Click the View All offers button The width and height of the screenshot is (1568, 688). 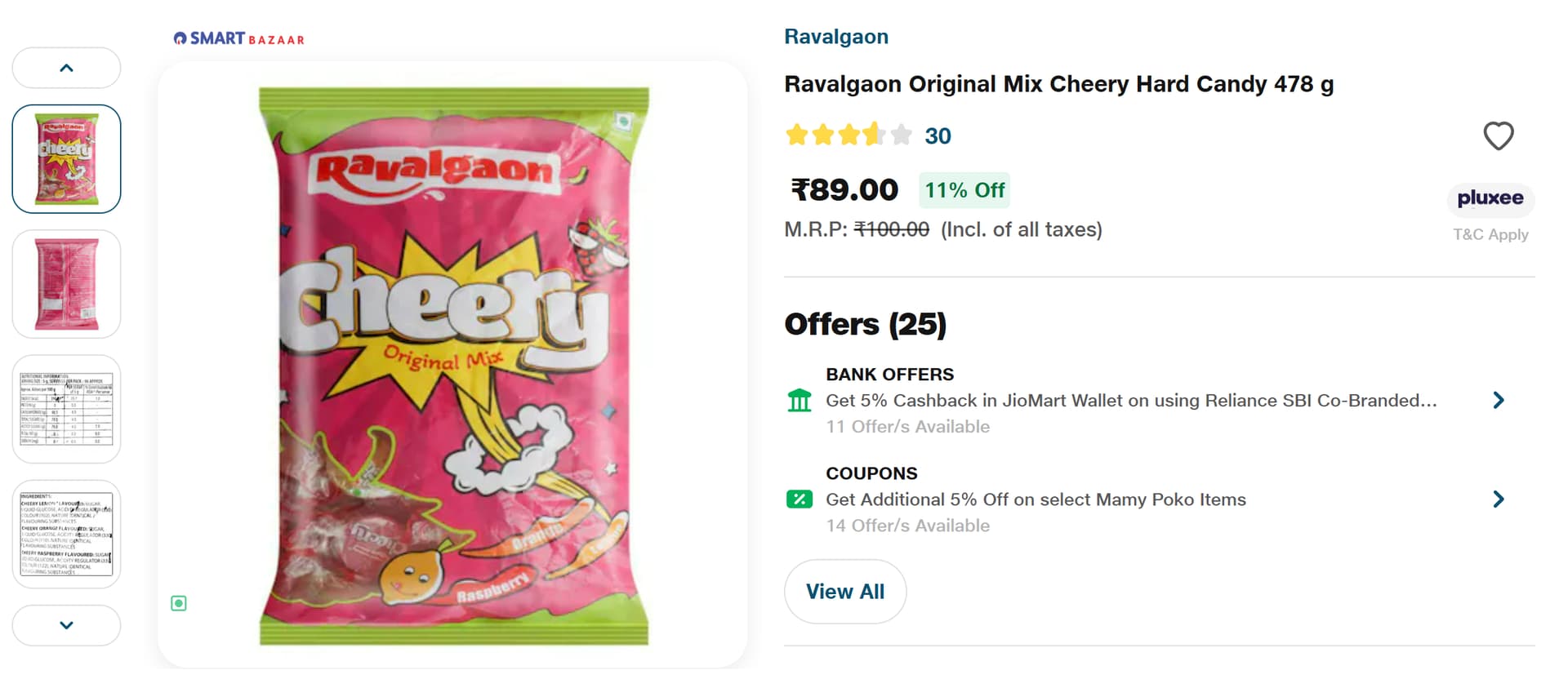click(844, 592)
